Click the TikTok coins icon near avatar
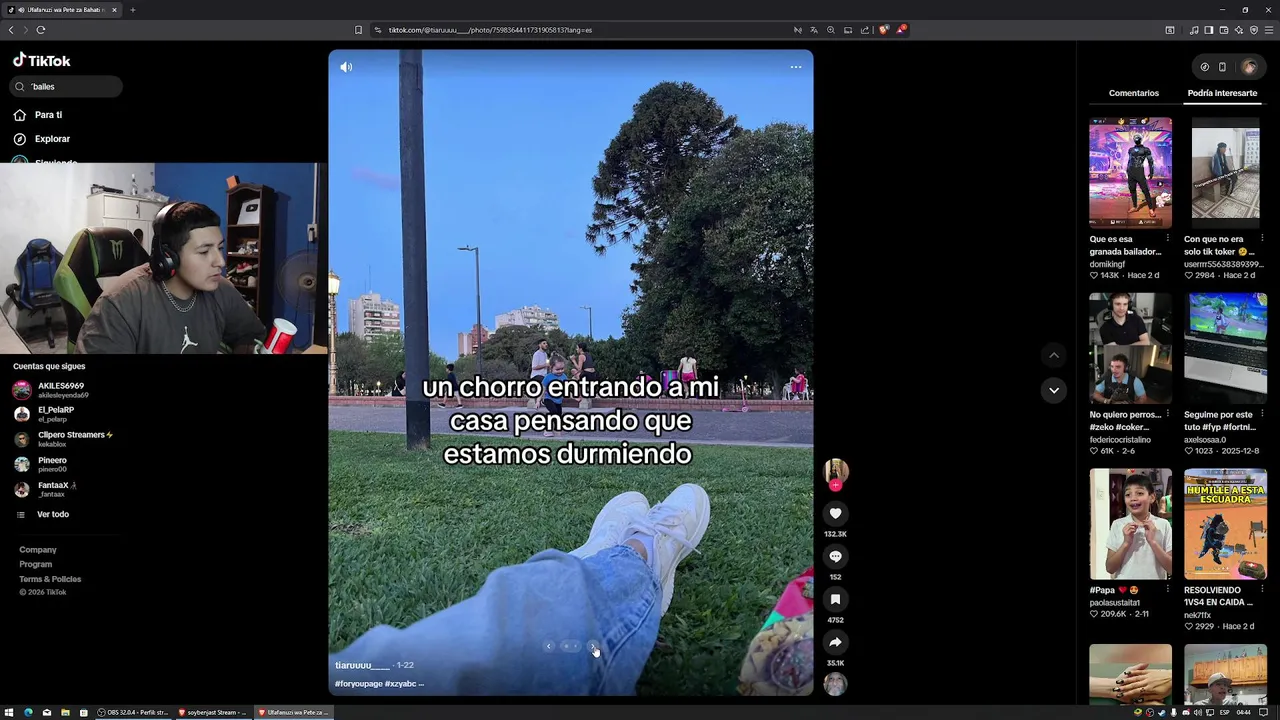Image resolution: width=1280 pixels, height=720 pixels. click(1204, 67)
